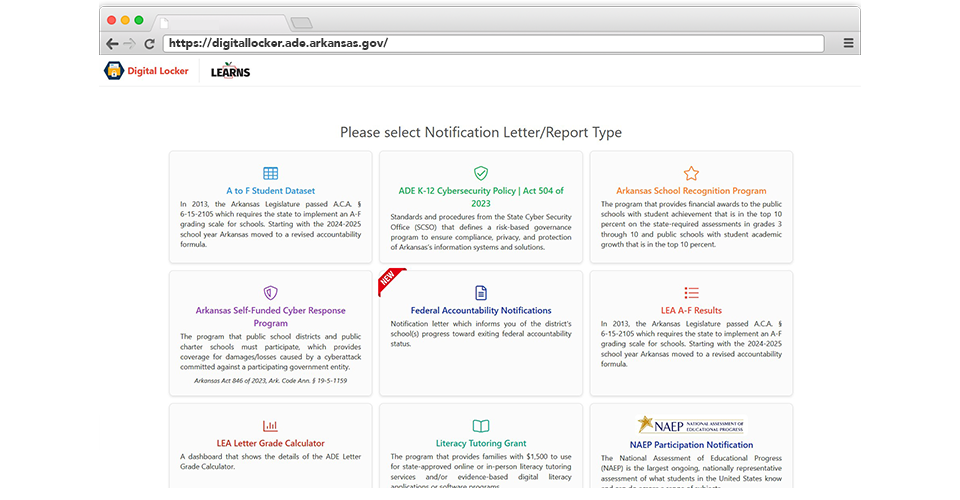Click the LEA A-F Results list icon
Viewport: 960px width, 500px height.
691,293
